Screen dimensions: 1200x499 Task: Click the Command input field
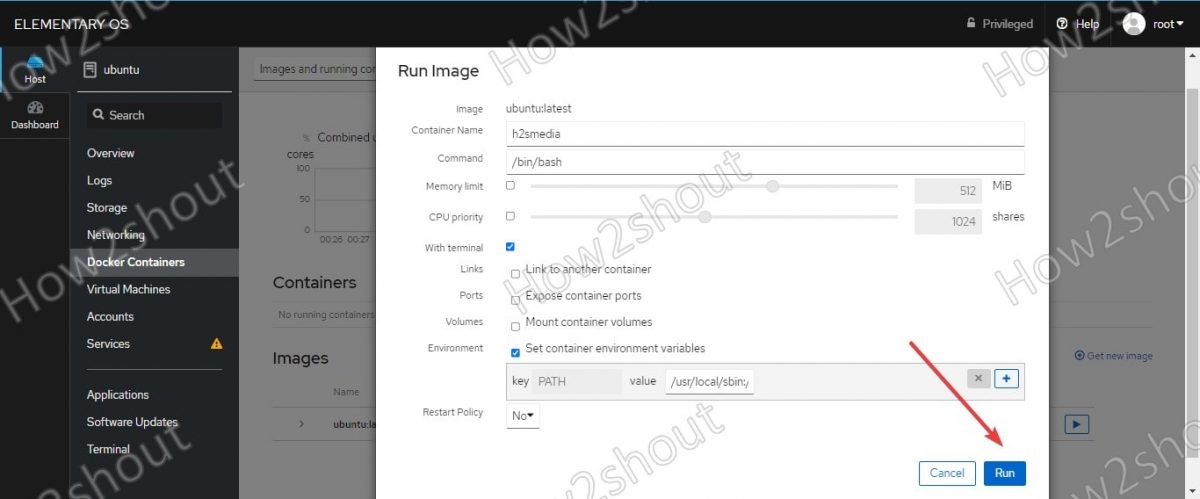(x=765, y=162)
